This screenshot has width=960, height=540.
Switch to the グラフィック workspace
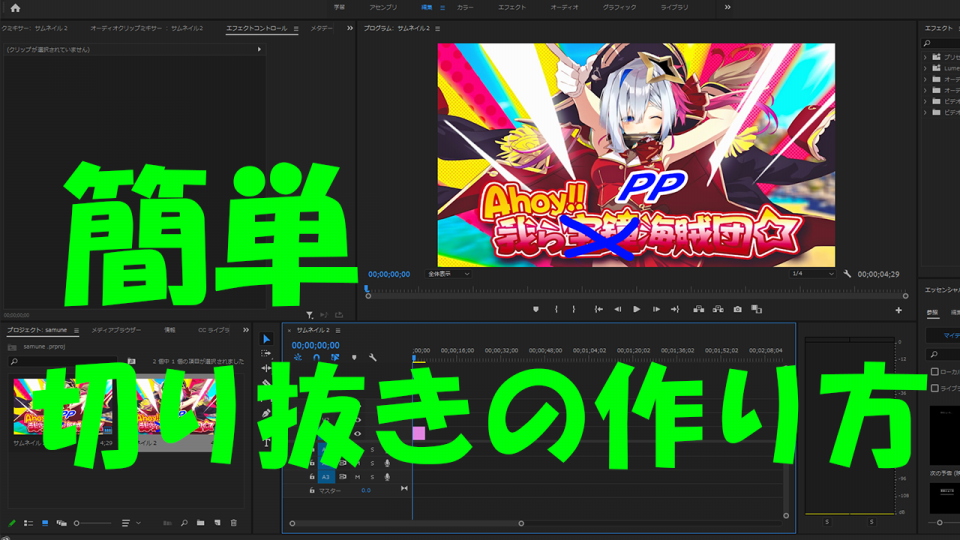619,8
